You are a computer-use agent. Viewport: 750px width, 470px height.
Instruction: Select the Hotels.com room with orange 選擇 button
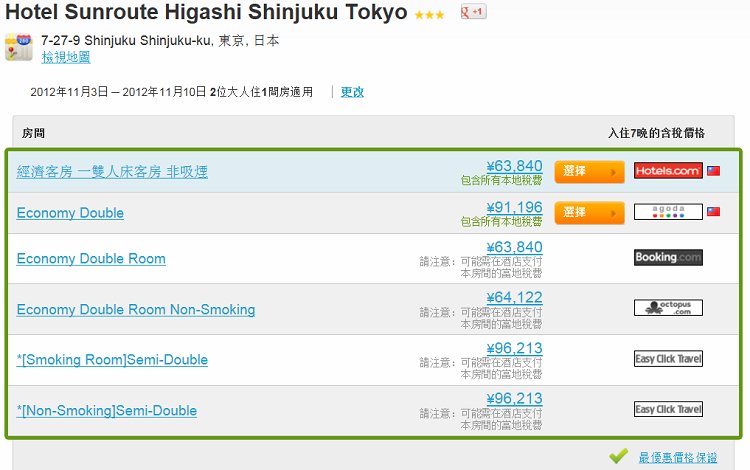tap(589, 172)
